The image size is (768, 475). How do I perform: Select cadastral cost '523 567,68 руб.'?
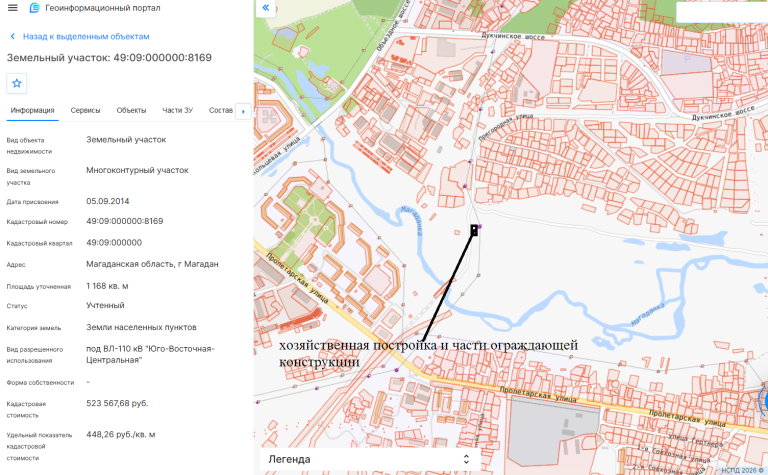coord(117,404)
